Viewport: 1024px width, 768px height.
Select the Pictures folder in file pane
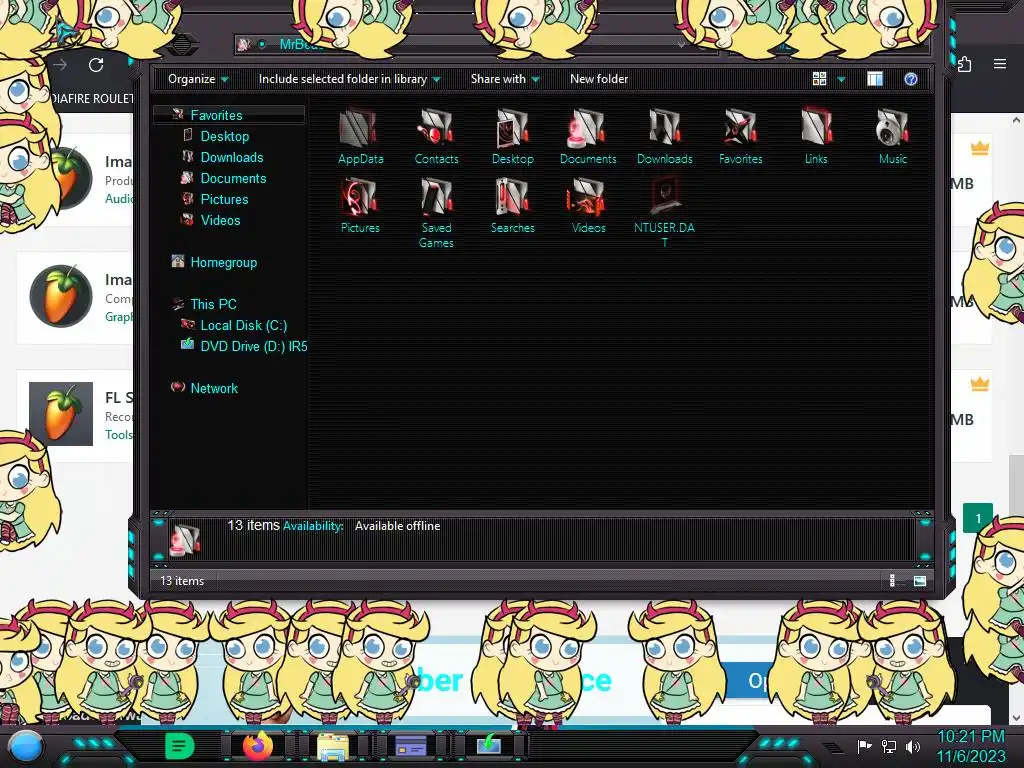coord(360,206)
